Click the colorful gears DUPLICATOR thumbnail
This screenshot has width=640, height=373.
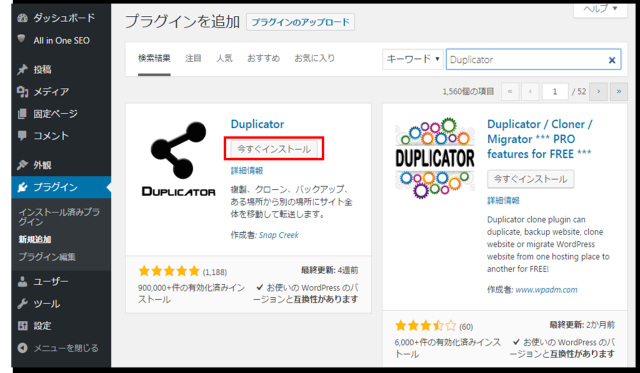(435, 158)
